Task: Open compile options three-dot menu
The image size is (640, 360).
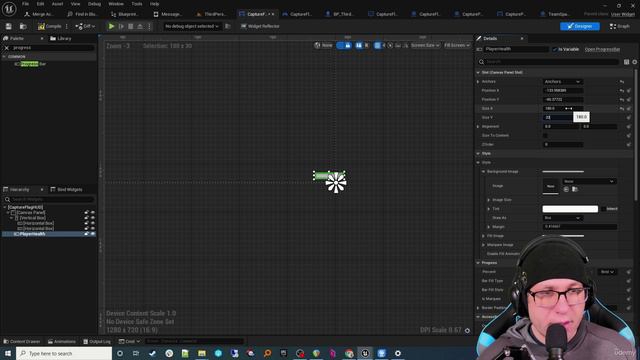Action: pyautogui.click(x=67, y=26)
